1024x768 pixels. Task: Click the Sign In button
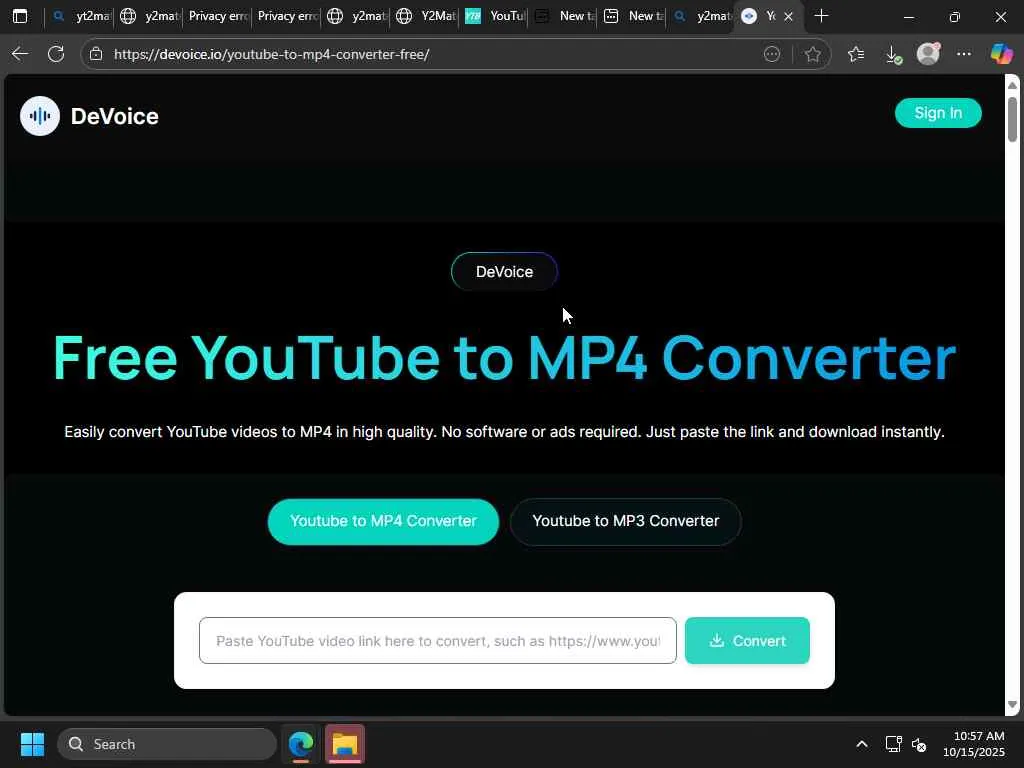[938, 113]
